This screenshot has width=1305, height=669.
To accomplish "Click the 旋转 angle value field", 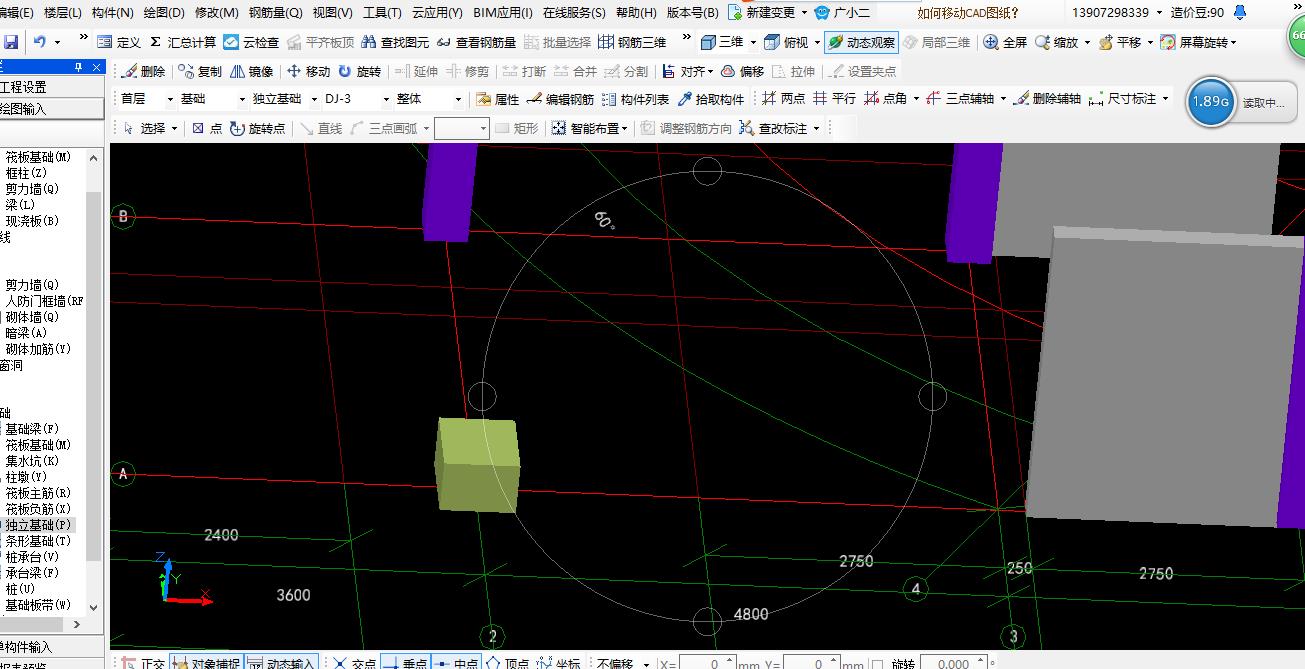I will click(x=954, y=664).
